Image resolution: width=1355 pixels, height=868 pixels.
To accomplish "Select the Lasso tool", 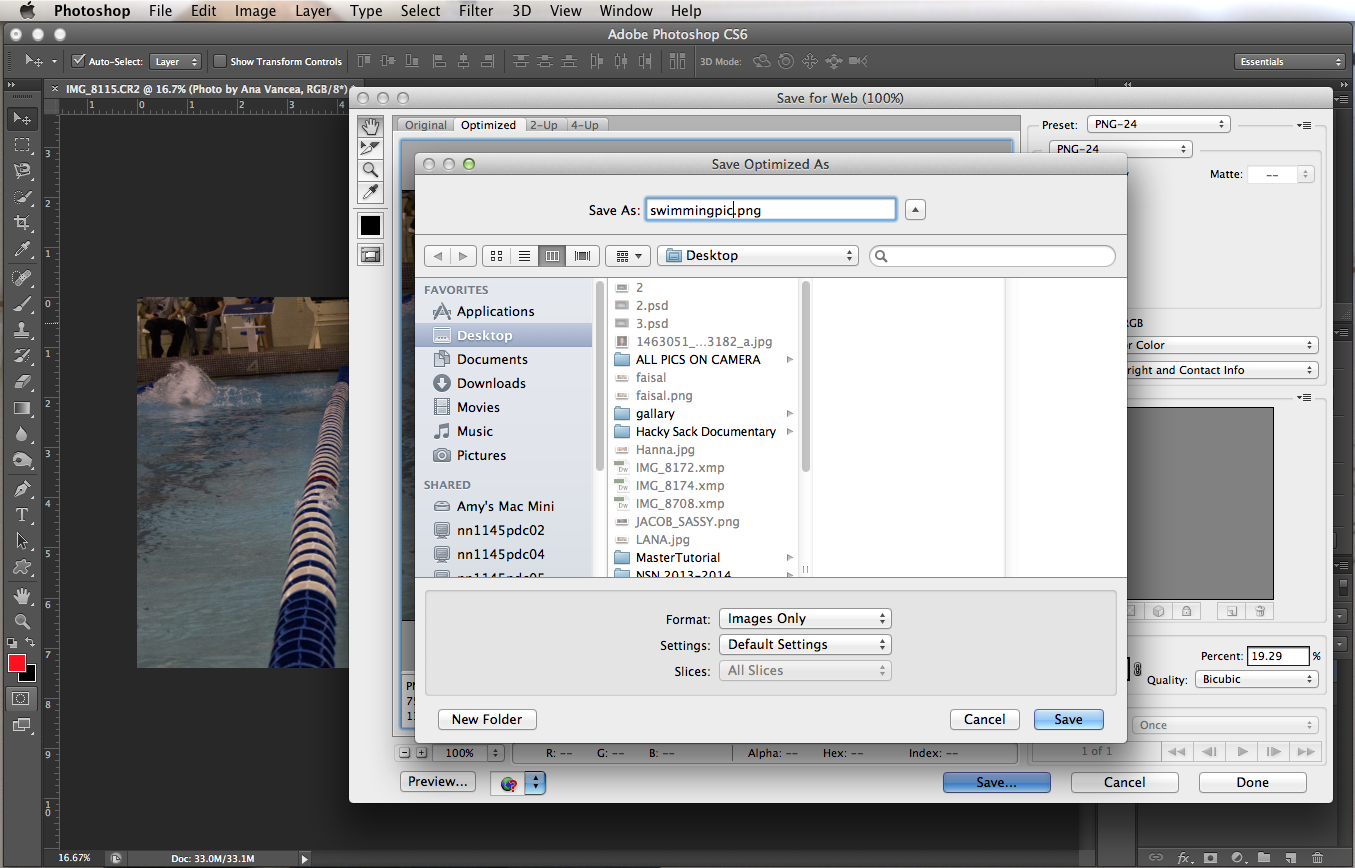I will tap(21, 171).
